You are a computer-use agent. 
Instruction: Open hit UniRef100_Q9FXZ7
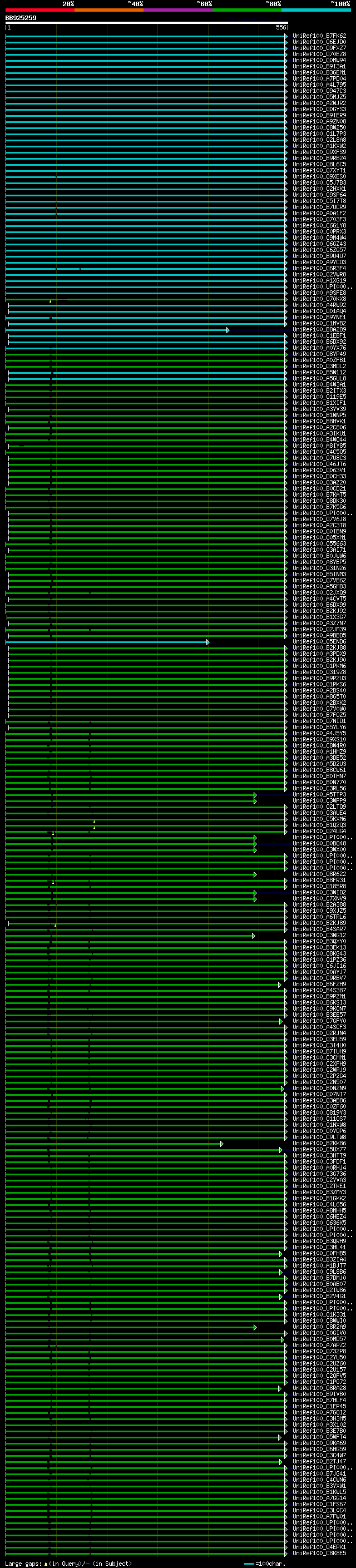click(x=319, y=48)
